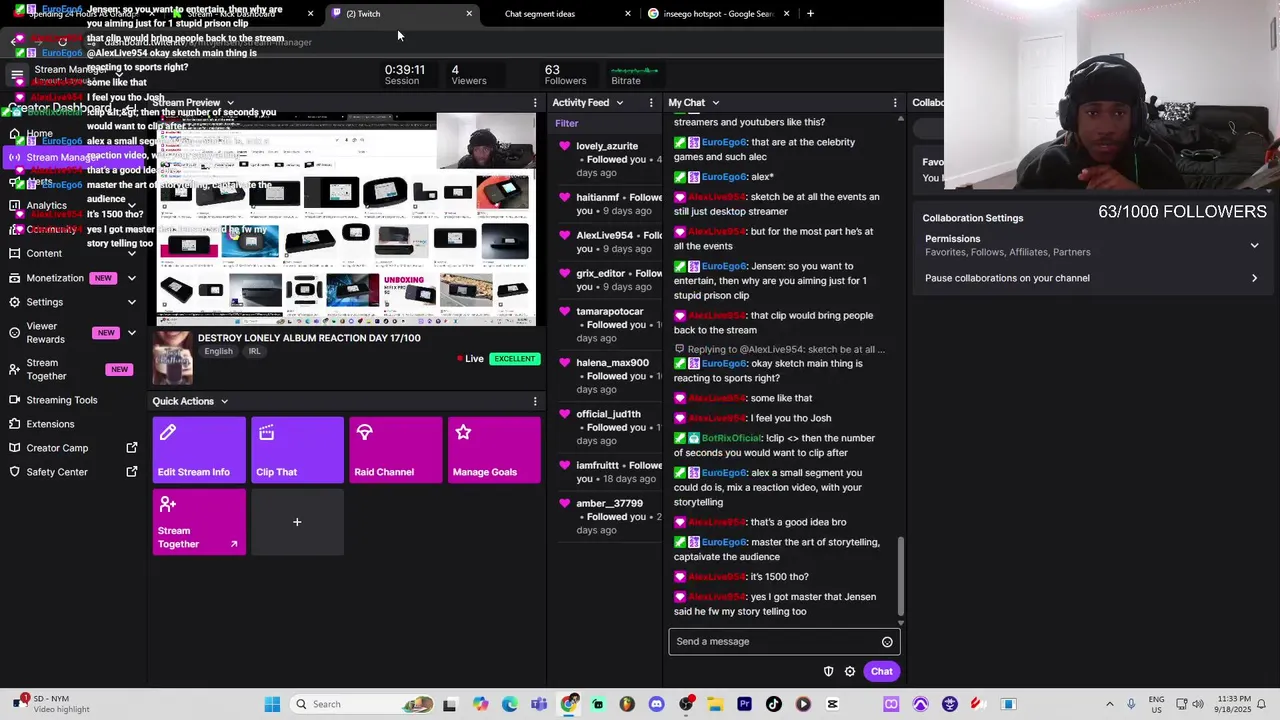Open Extensions sidebar item
1280x720 pixels.
50,424
